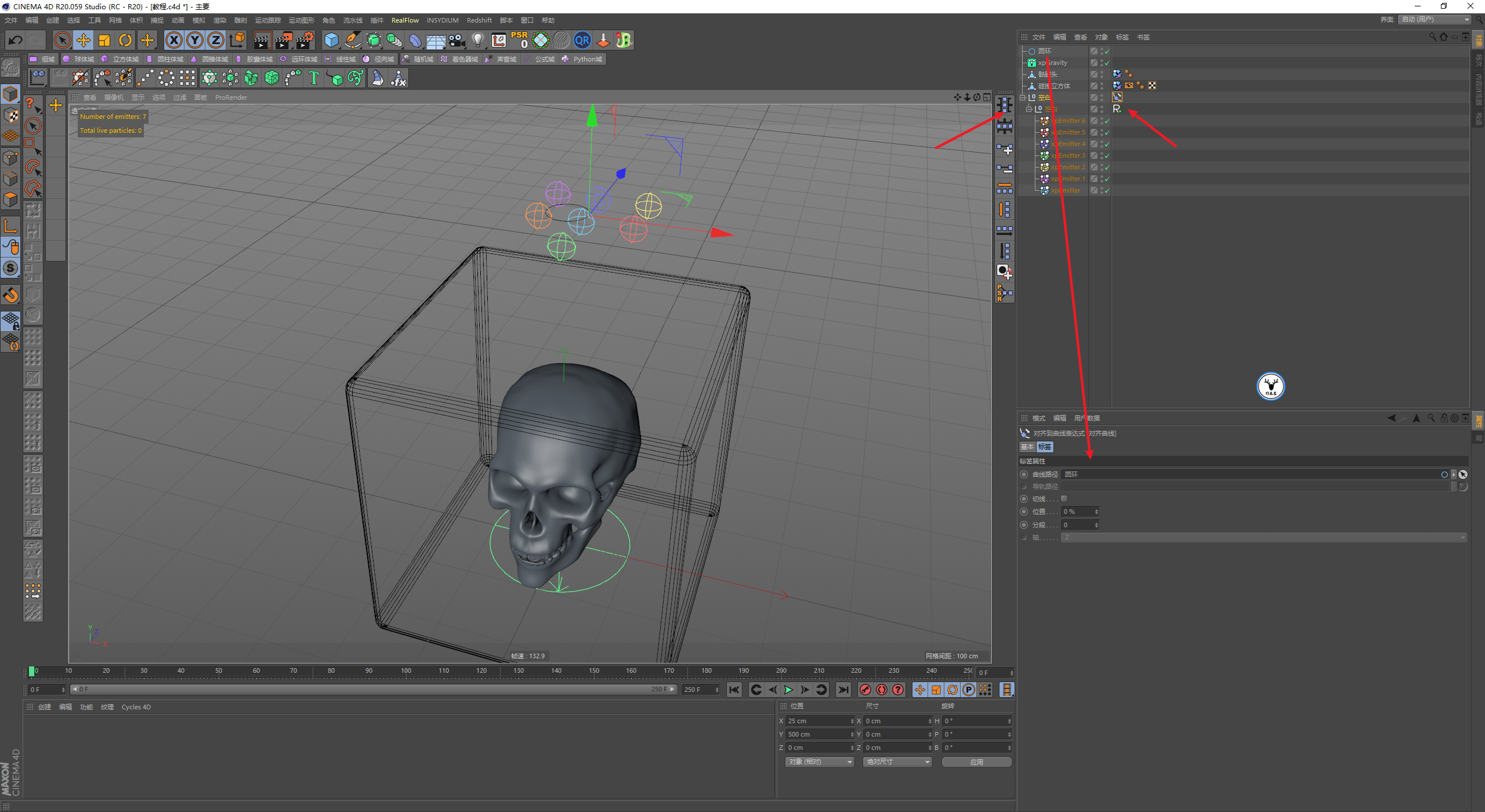1485x812 pixels.
Task: Open the Redshift menu
Action: click(479, 20)
